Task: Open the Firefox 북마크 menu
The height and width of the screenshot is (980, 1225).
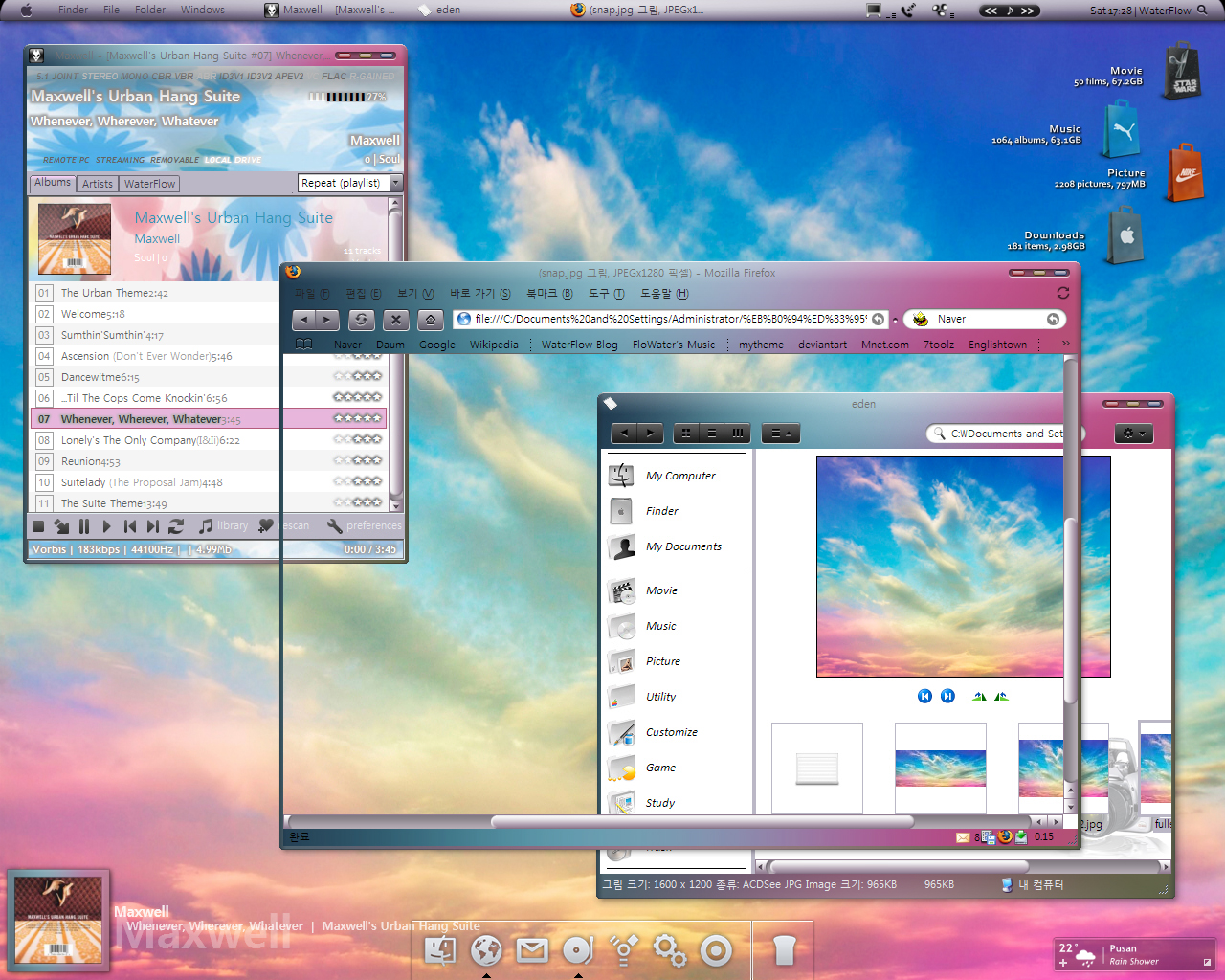Action: pos(549,294)
